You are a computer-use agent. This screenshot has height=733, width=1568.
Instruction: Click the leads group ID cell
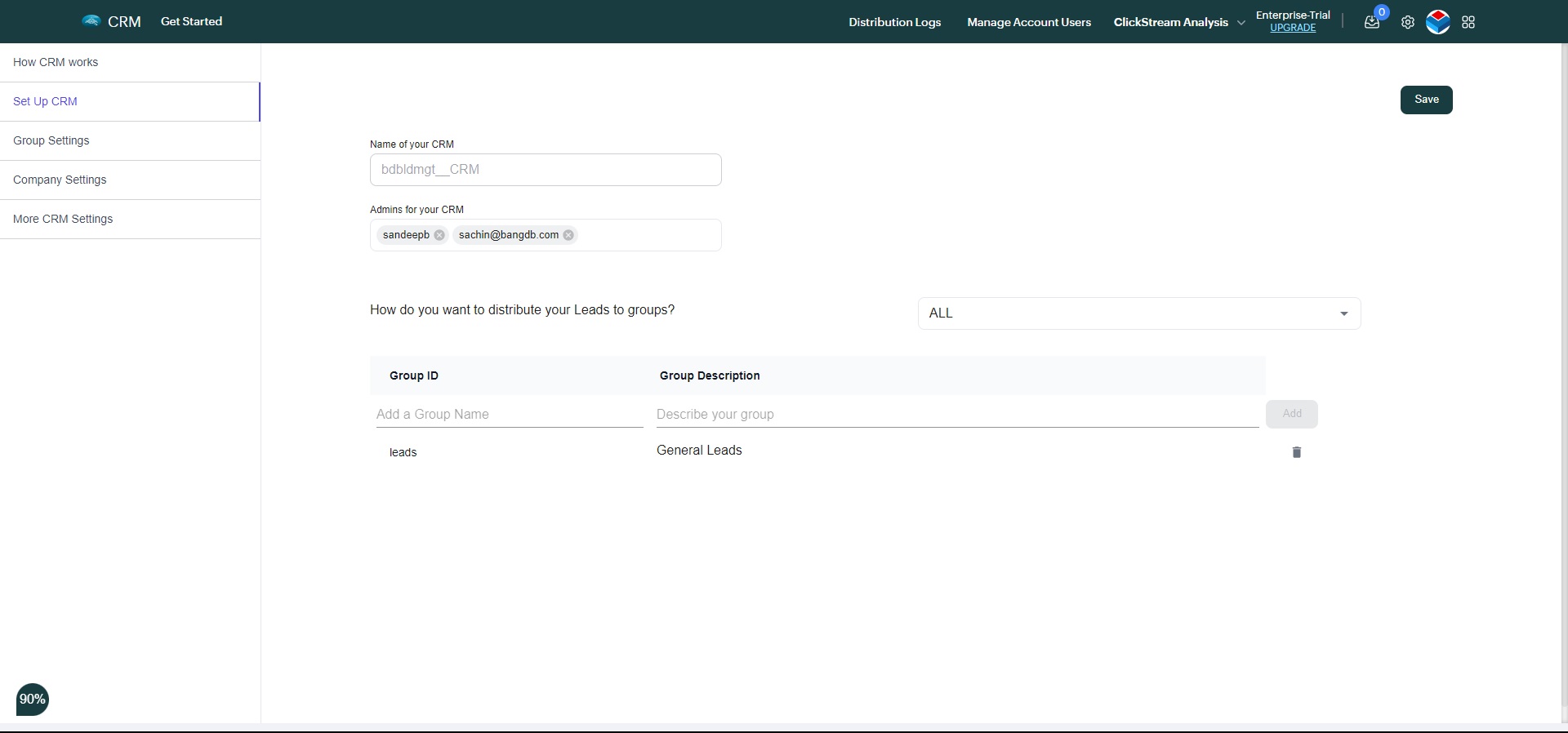pos(403,452)
